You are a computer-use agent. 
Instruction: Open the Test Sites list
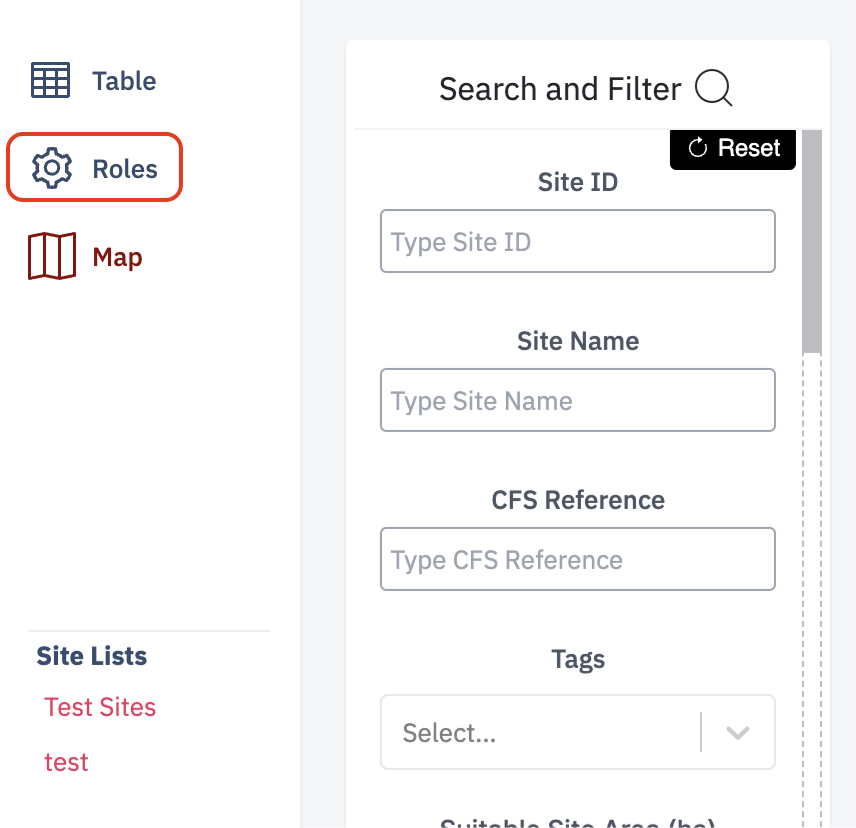[x=100, y=707]
